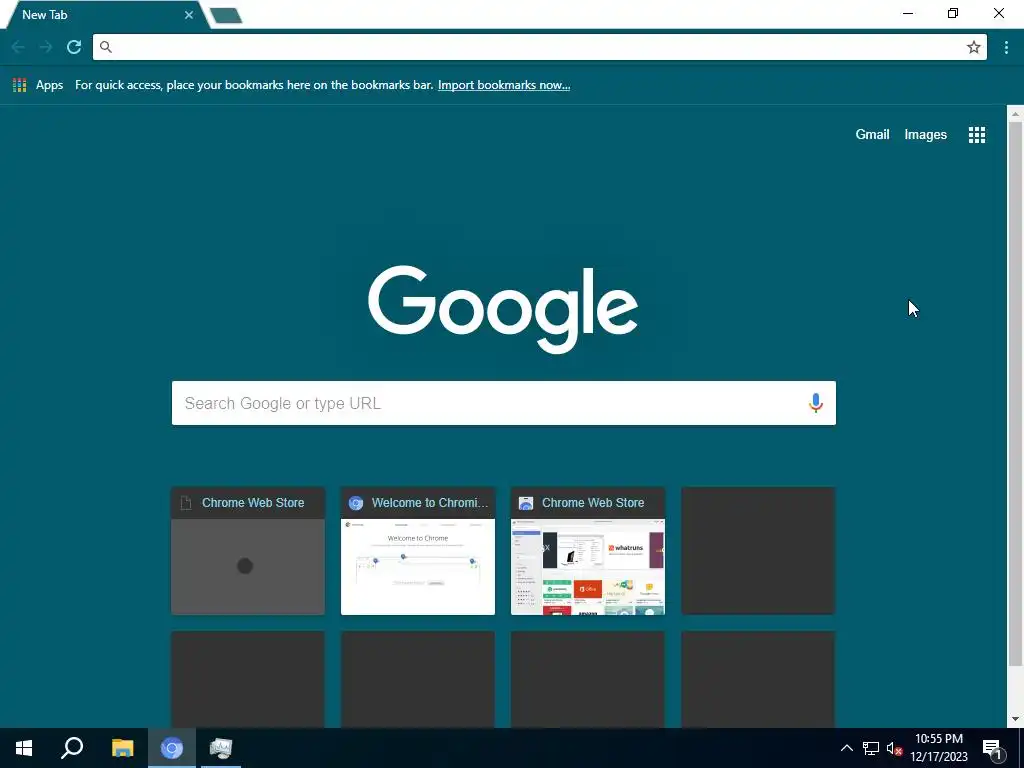Open the Windows Start menu
Screen dimensions: 1024x768
coord(24,748)
